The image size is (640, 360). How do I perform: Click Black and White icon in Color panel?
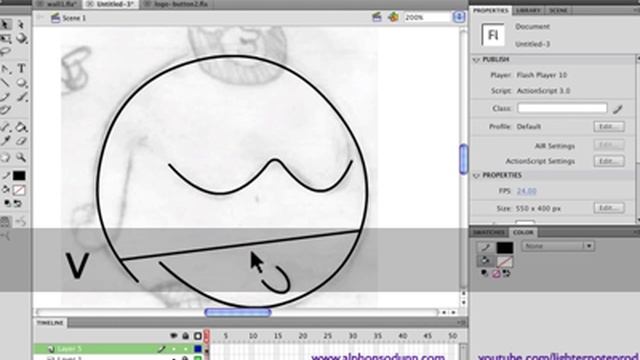[x=484, y=273]
